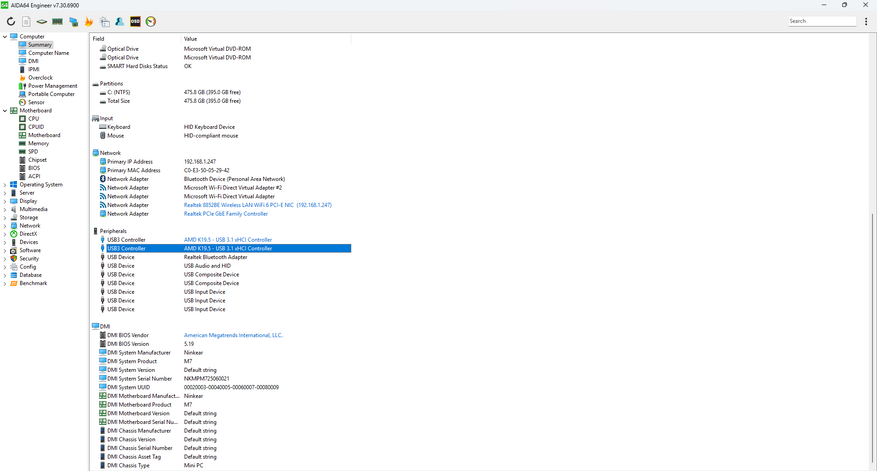
Task: Select Summary in the Computer tree
Action: pos(40,45)
